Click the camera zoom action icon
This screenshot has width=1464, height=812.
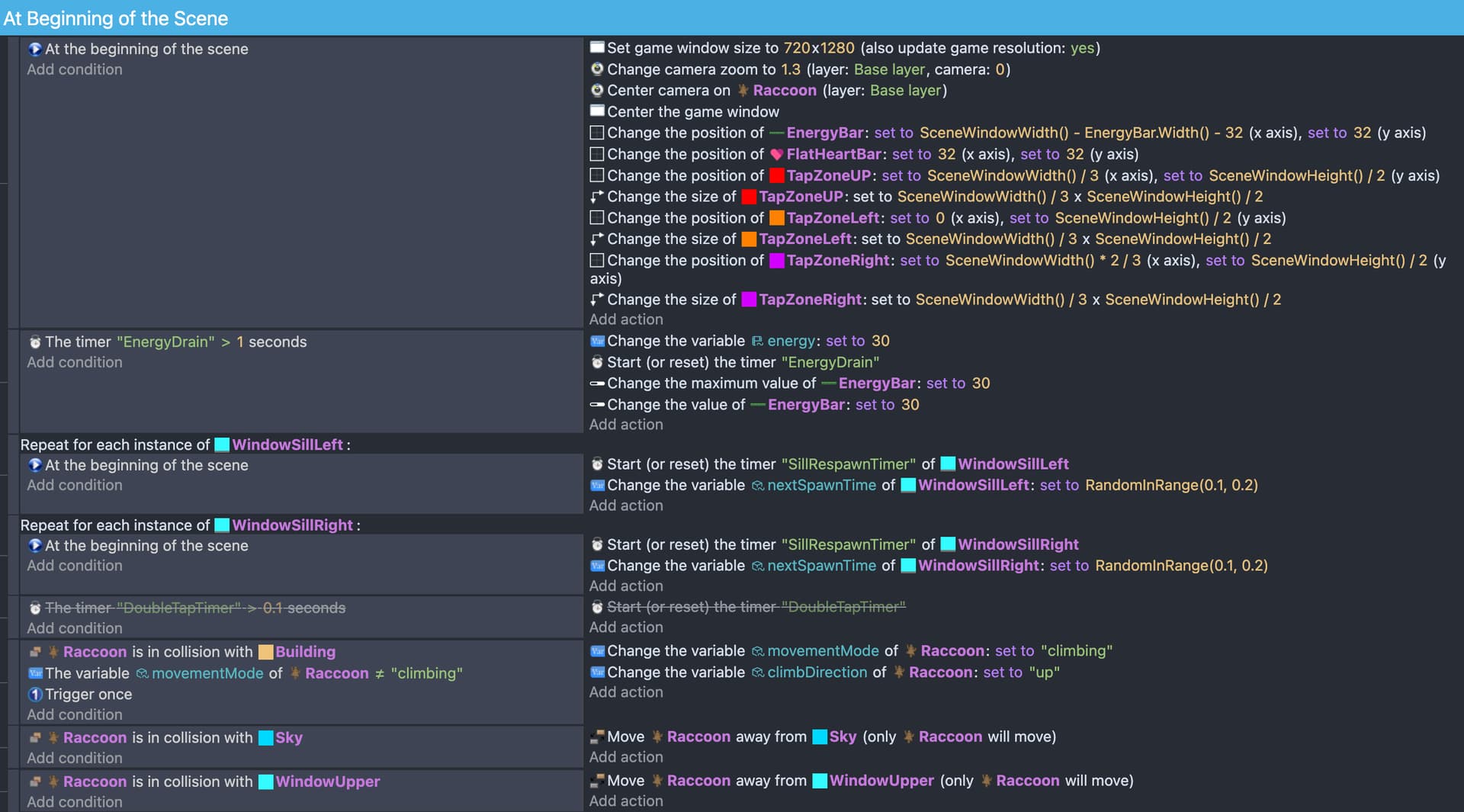click(x=597, y=69)
